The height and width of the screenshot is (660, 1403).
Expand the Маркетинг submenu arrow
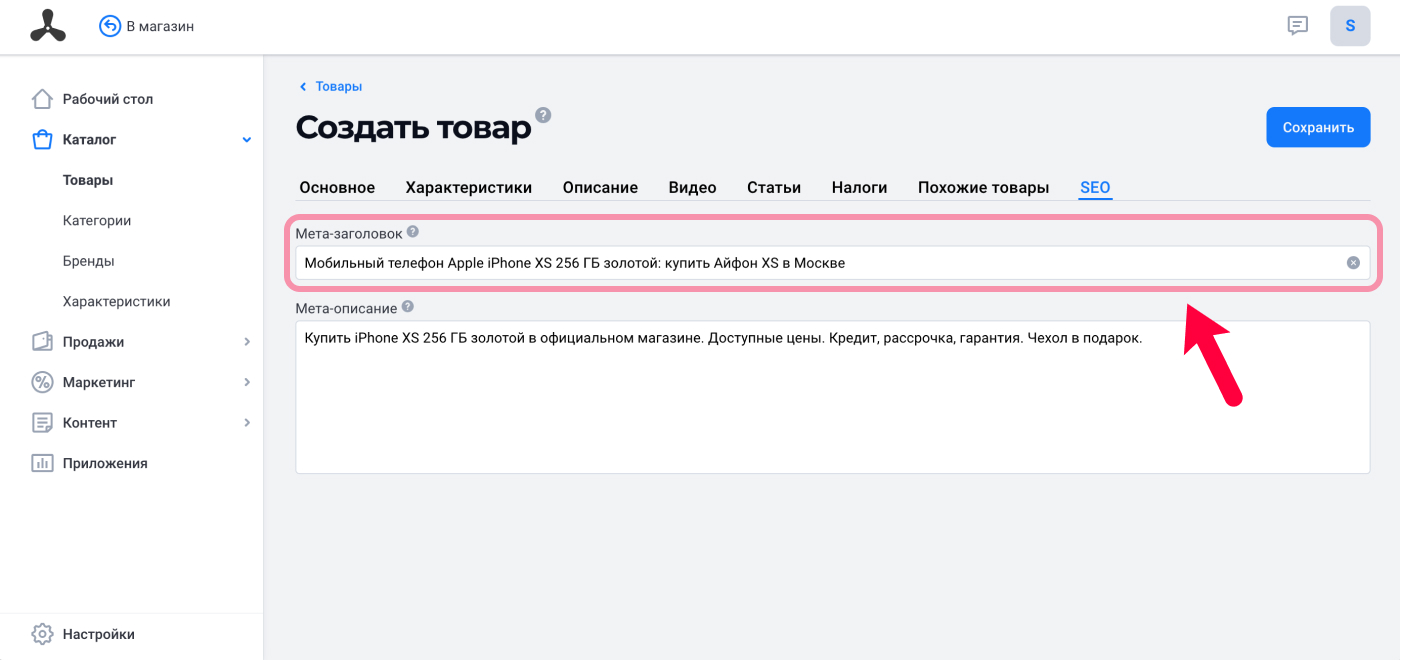coord(247,382)
